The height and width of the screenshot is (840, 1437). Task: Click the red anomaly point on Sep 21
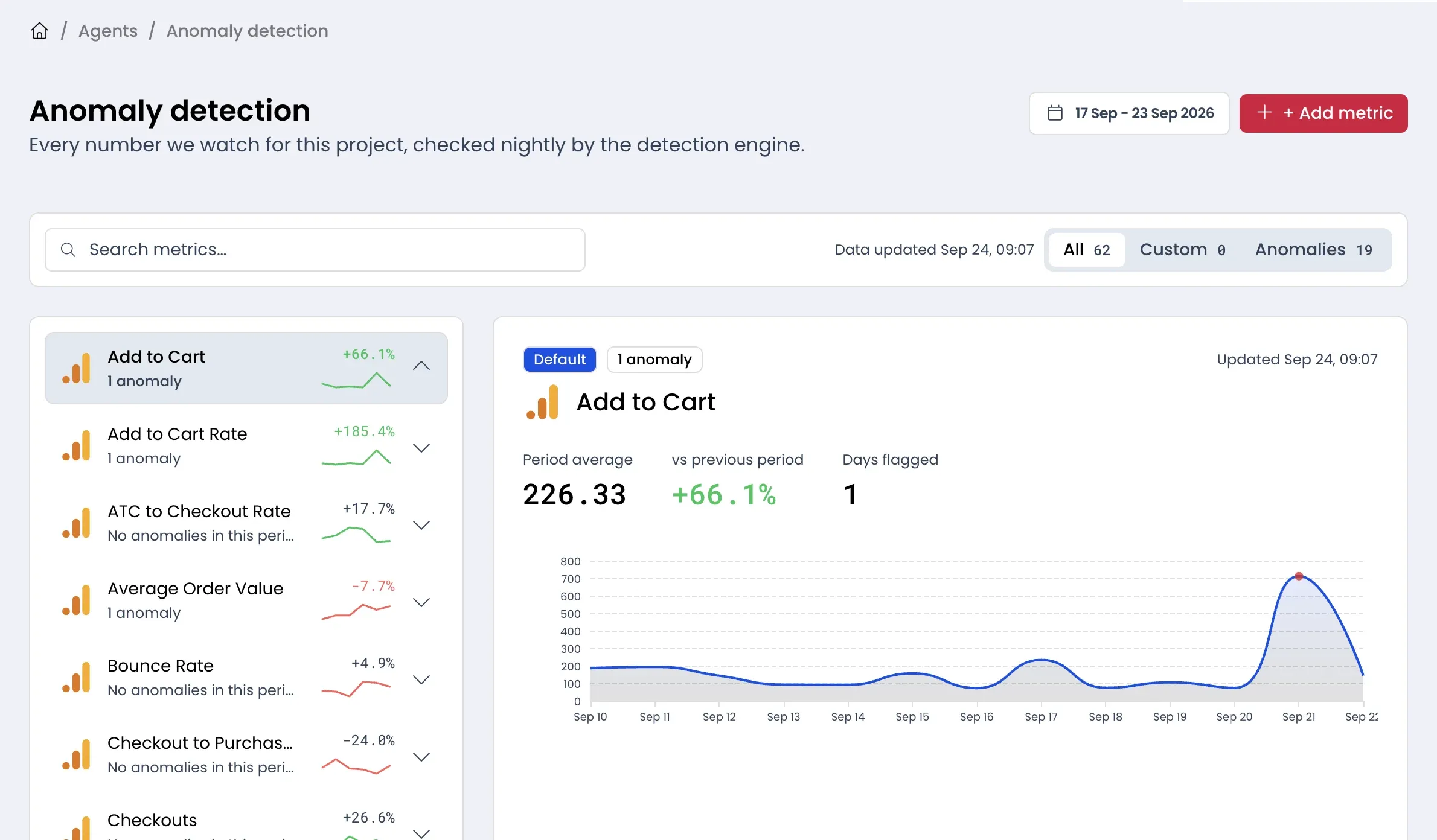[x=1299, y=576]
